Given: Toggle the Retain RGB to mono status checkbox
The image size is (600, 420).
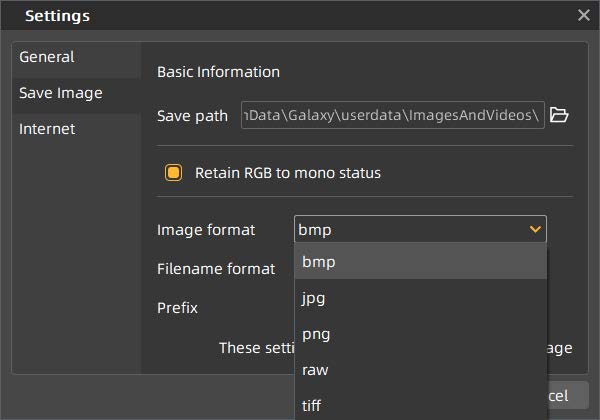Looking at the screenshot, I should (174, 173).
